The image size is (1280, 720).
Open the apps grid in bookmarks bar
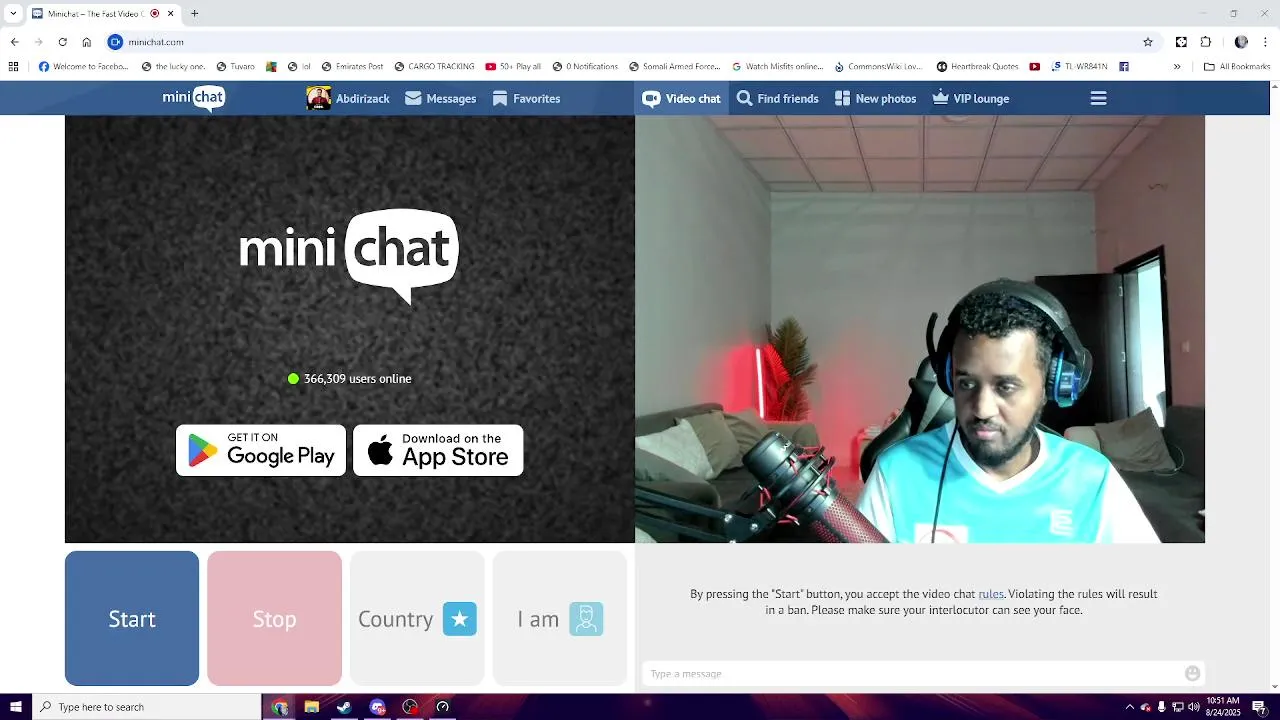tap(13, 67)
